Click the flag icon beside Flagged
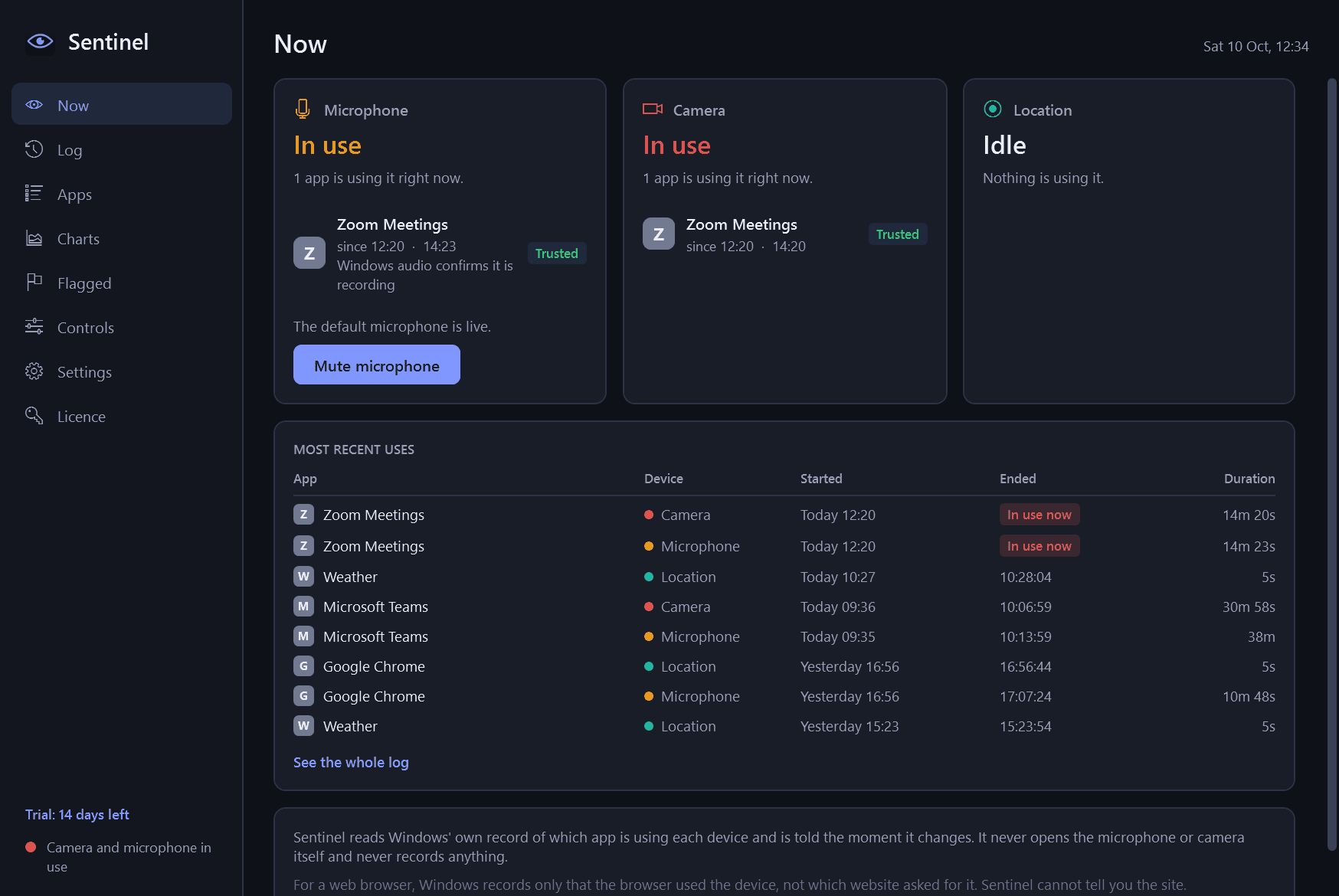Image resolution: width=1339 pixels, height=896 pixels. pyautogui.click(x=34, y=283)
